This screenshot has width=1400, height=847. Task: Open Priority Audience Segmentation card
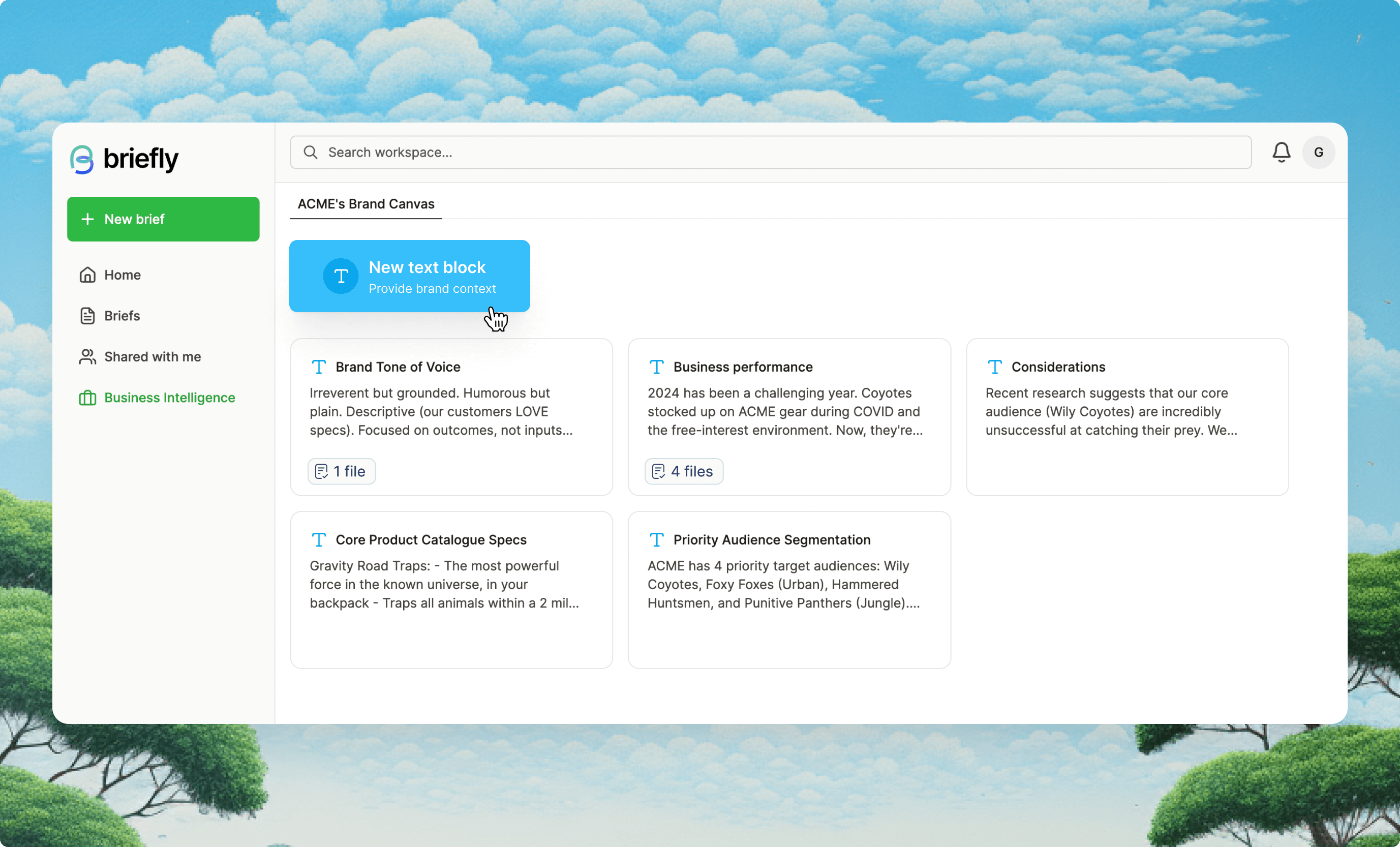coord(789,590)
